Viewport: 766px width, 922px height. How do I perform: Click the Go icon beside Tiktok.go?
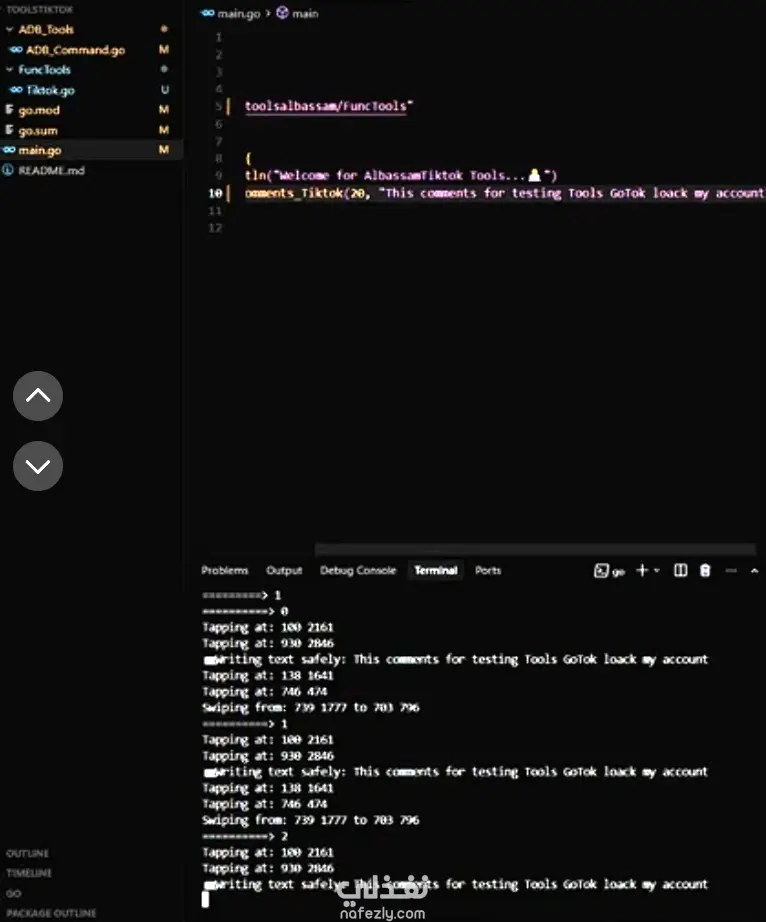pos(16,90)
